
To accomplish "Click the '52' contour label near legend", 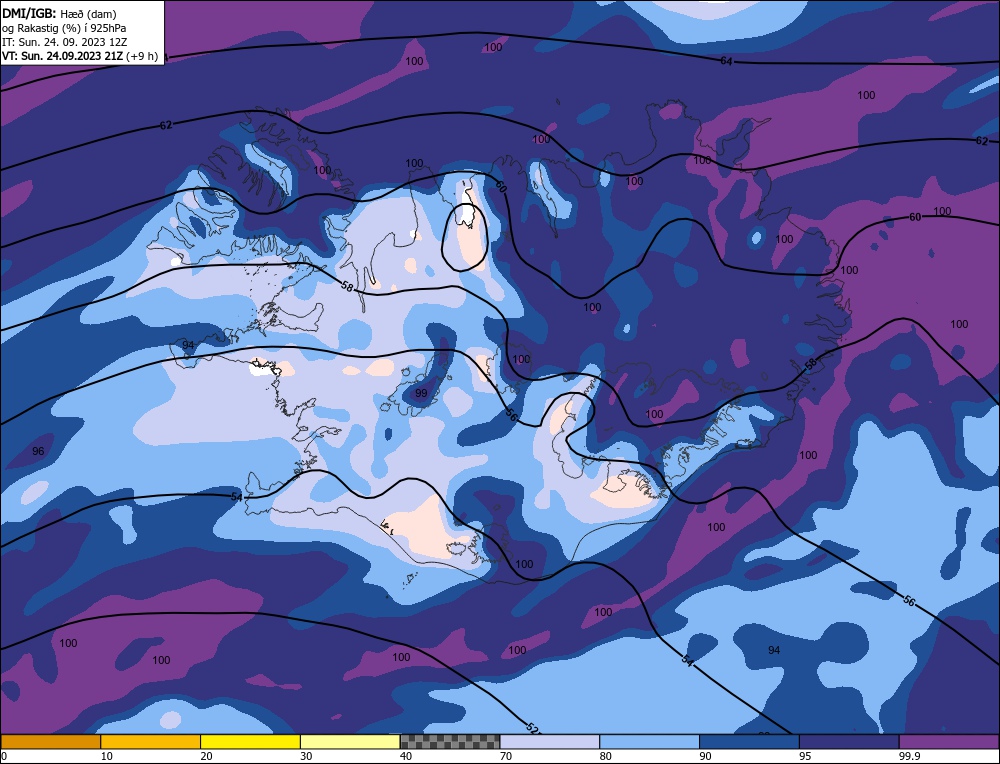I will [533, 728].
